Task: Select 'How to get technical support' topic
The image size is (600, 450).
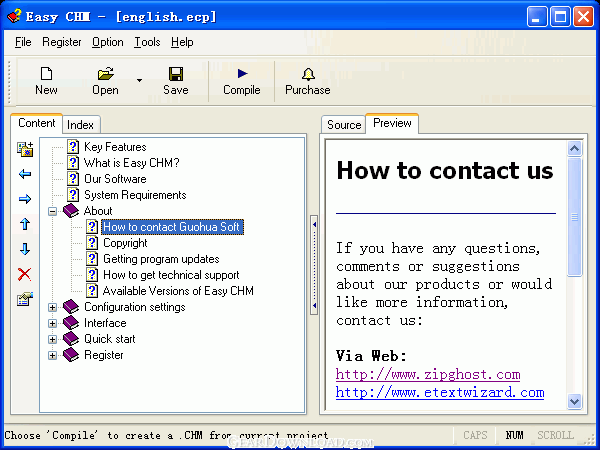Action: click(x=171, y=275)
